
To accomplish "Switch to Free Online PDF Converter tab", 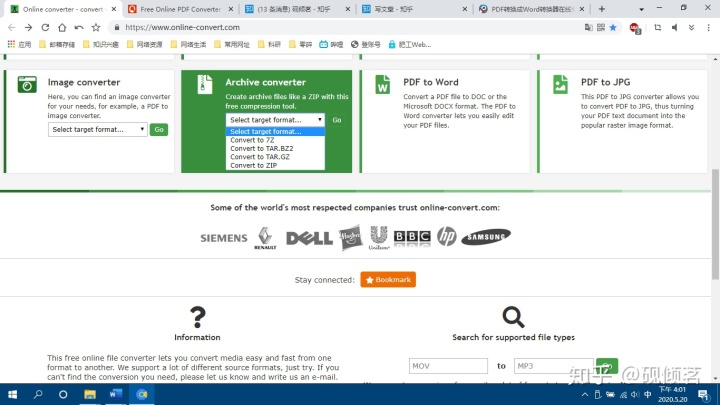I will 180,9.
